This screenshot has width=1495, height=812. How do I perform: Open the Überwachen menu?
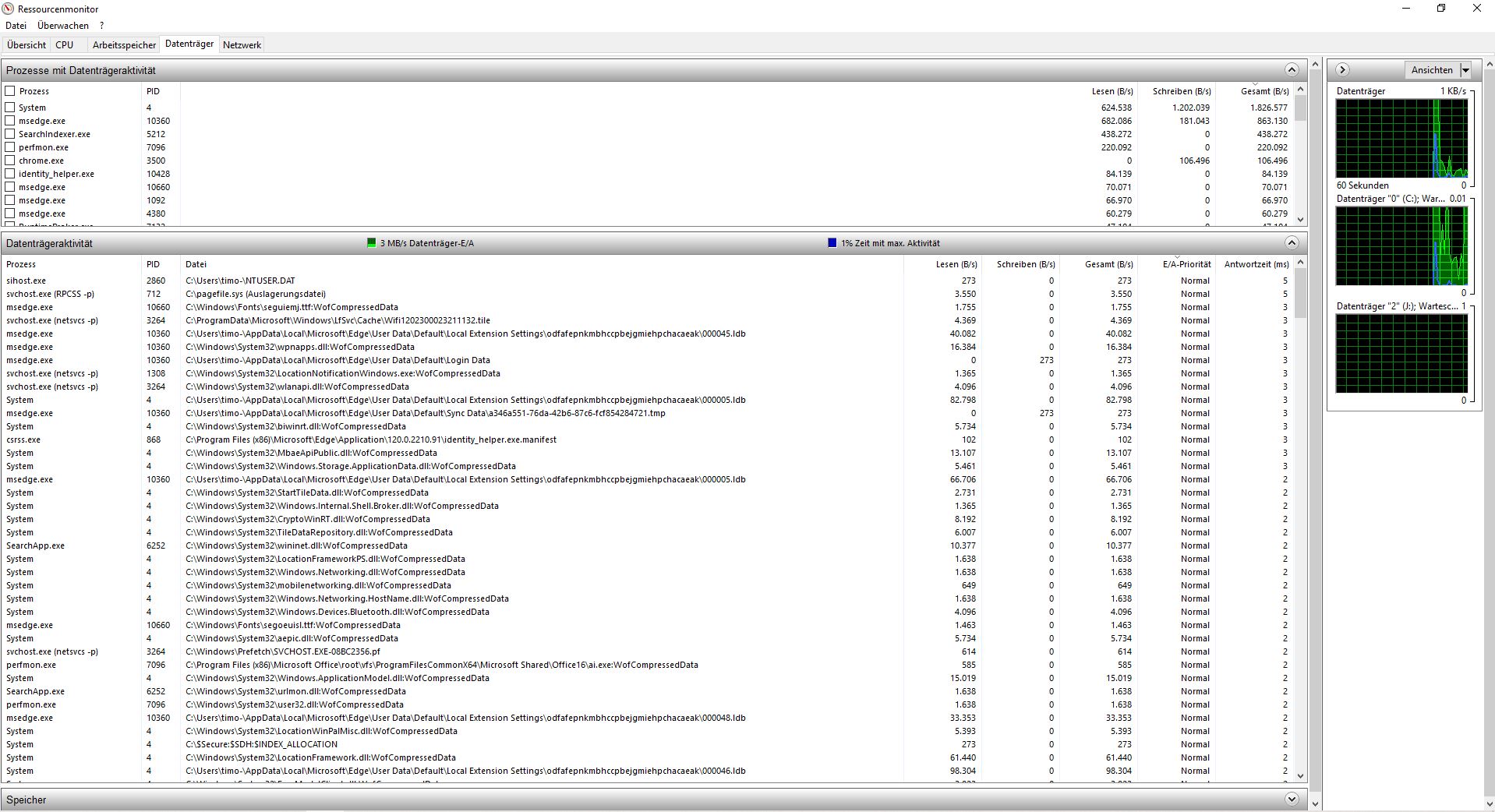pos(63,26)
